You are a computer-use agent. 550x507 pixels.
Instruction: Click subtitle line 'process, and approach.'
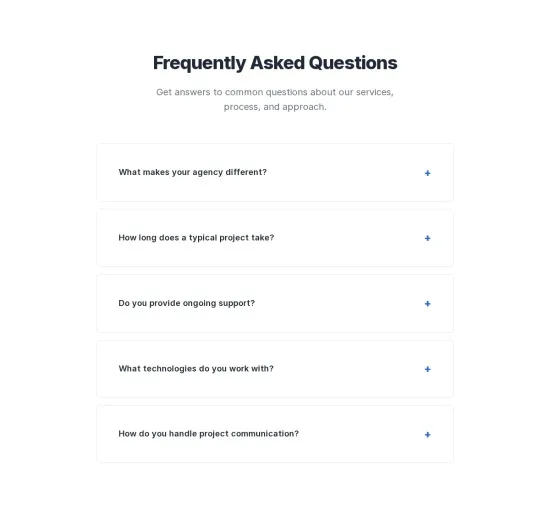click(x=275, y=107)
